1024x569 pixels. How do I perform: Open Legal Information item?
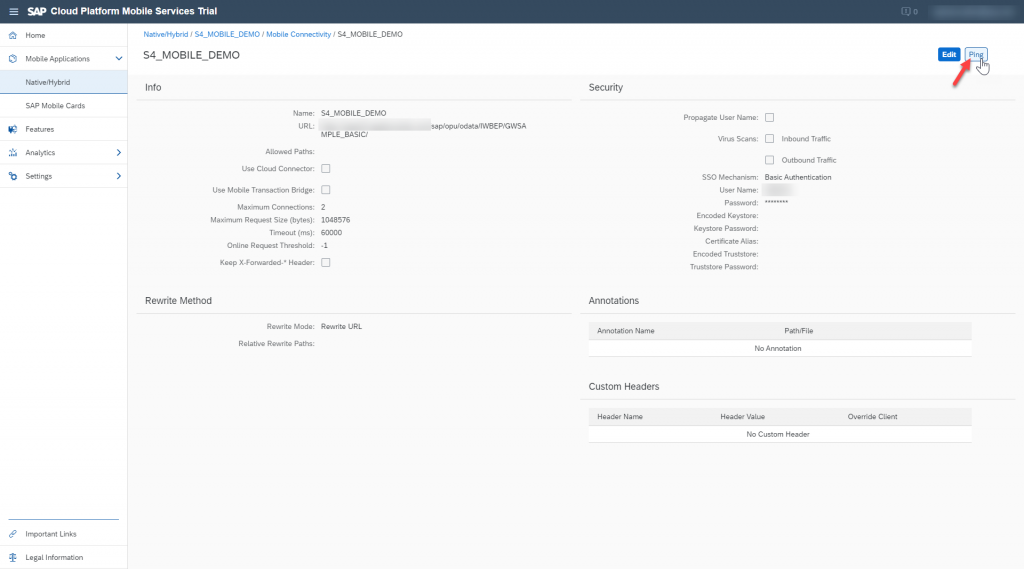(63, 558)
